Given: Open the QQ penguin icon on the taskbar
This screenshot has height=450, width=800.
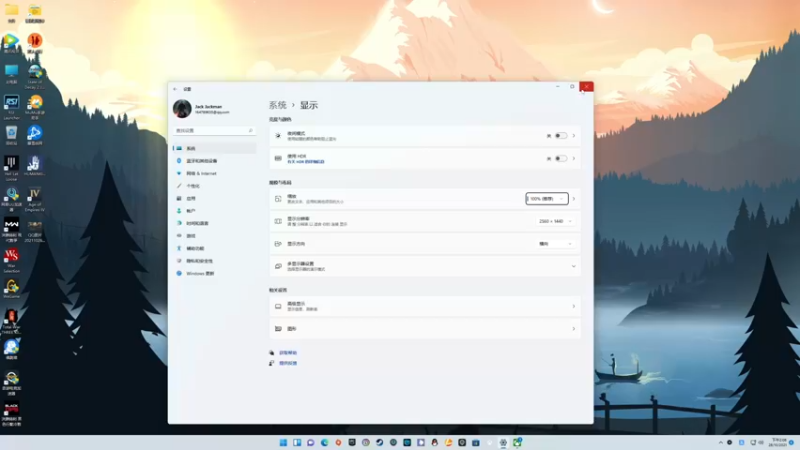Looking at the screenshot, I should pyautogui.click(x=435, y=443).
